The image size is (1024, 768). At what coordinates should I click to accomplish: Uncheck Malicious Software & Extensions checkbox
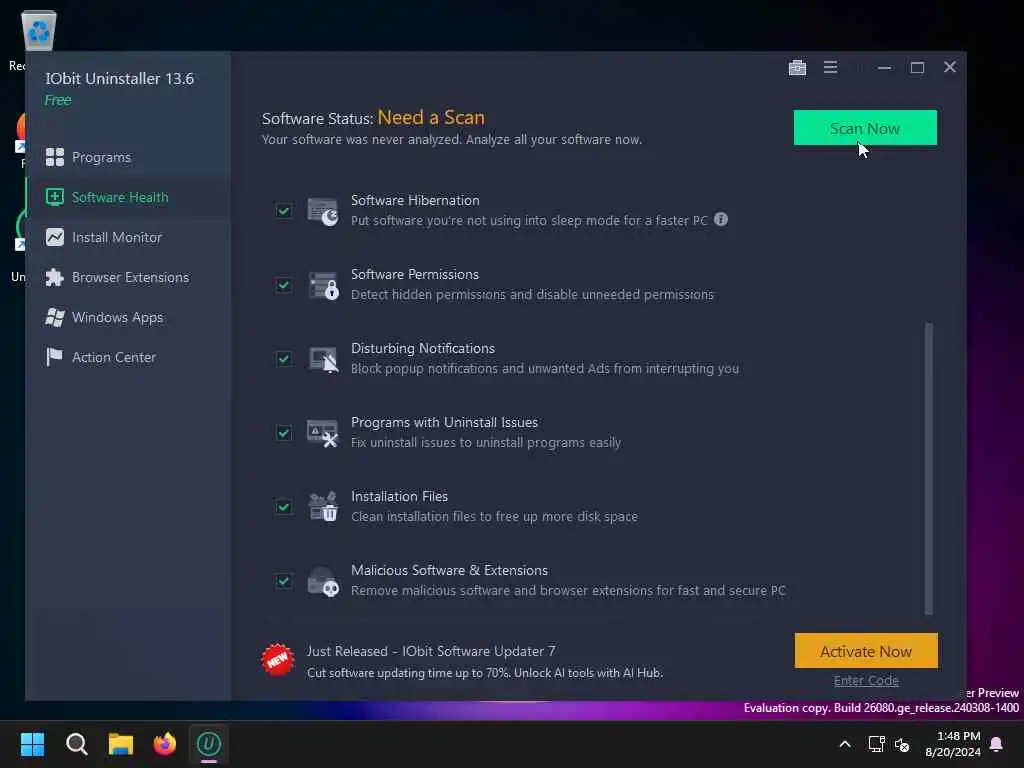click(283, 581)
